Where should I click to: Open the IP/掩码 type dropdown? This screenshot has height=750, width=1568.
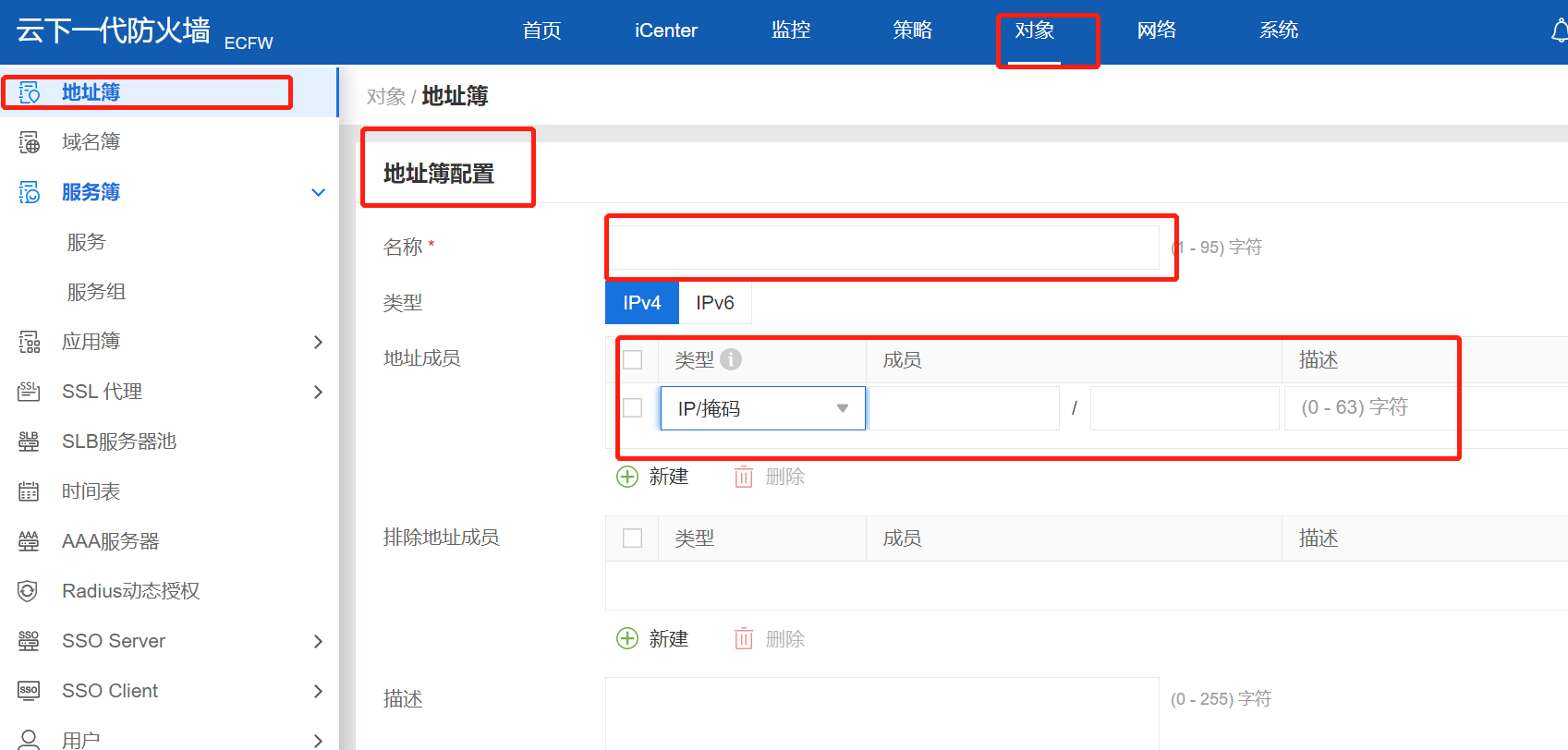[x=762, y=408]
